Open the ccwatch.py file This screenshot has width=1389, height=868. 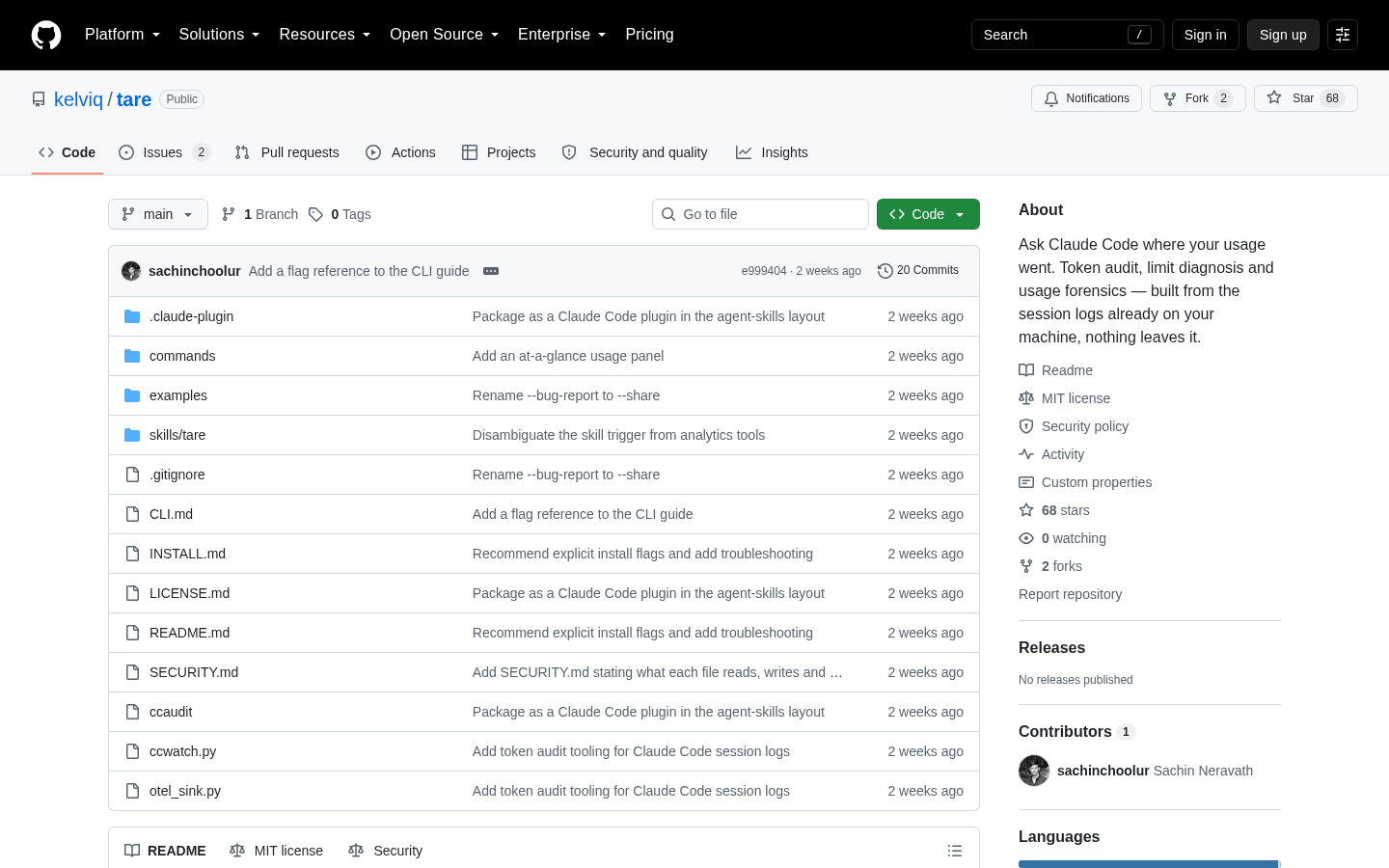(x=182, y=751)
